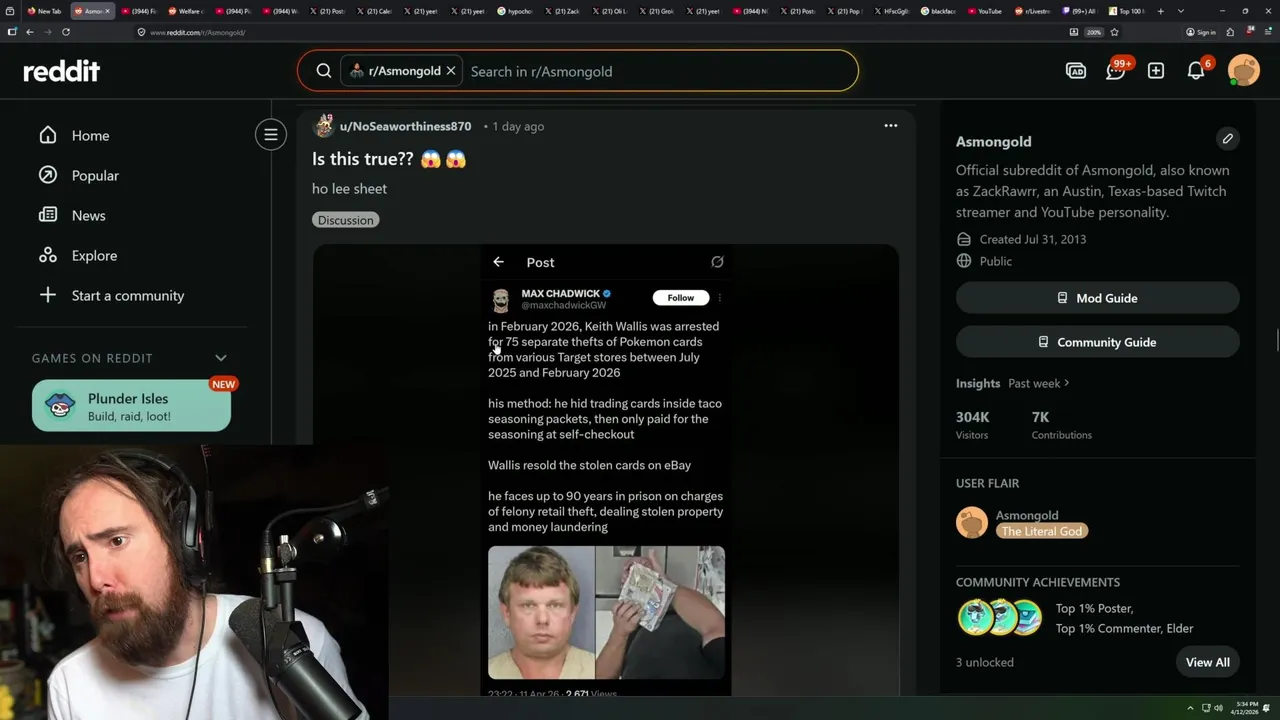Click the taskbar network icon
The image size is (1280, 720).
click(x=1204, y=708)
